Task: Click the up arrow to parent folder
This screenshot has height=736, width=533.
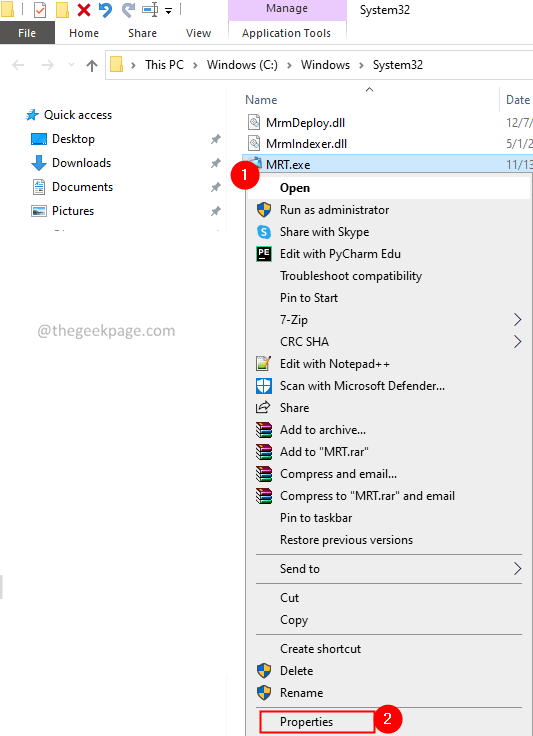Action: click(92, 65)
